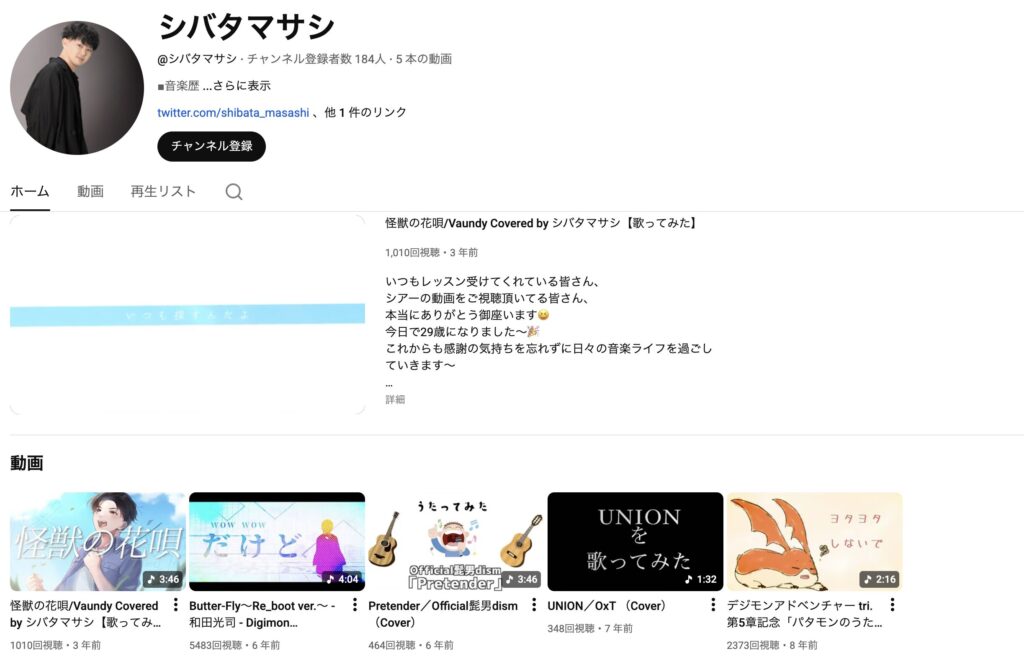Viewport: 1024px width, 669px height.
Task: Open the Butter-Fly だけど thumbnail
Action: click(277, 542)
